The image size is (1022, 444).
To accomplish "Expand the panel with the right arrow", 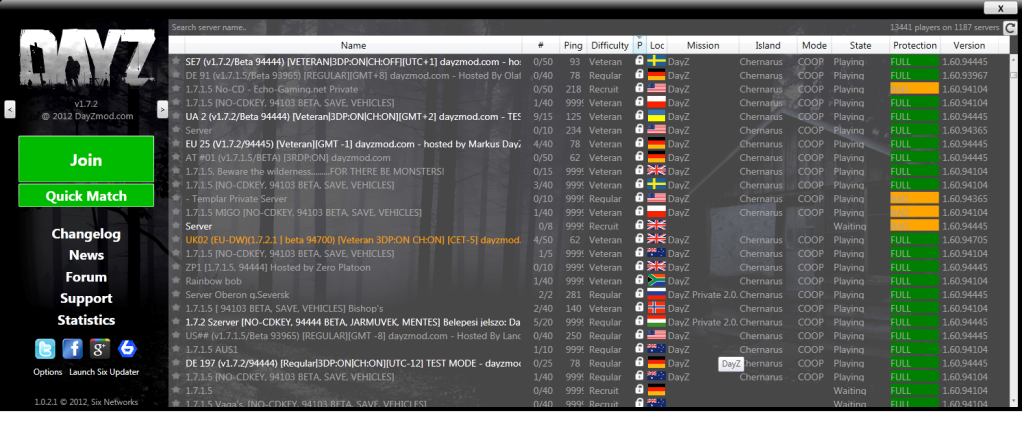I will (x=162, y=108).
